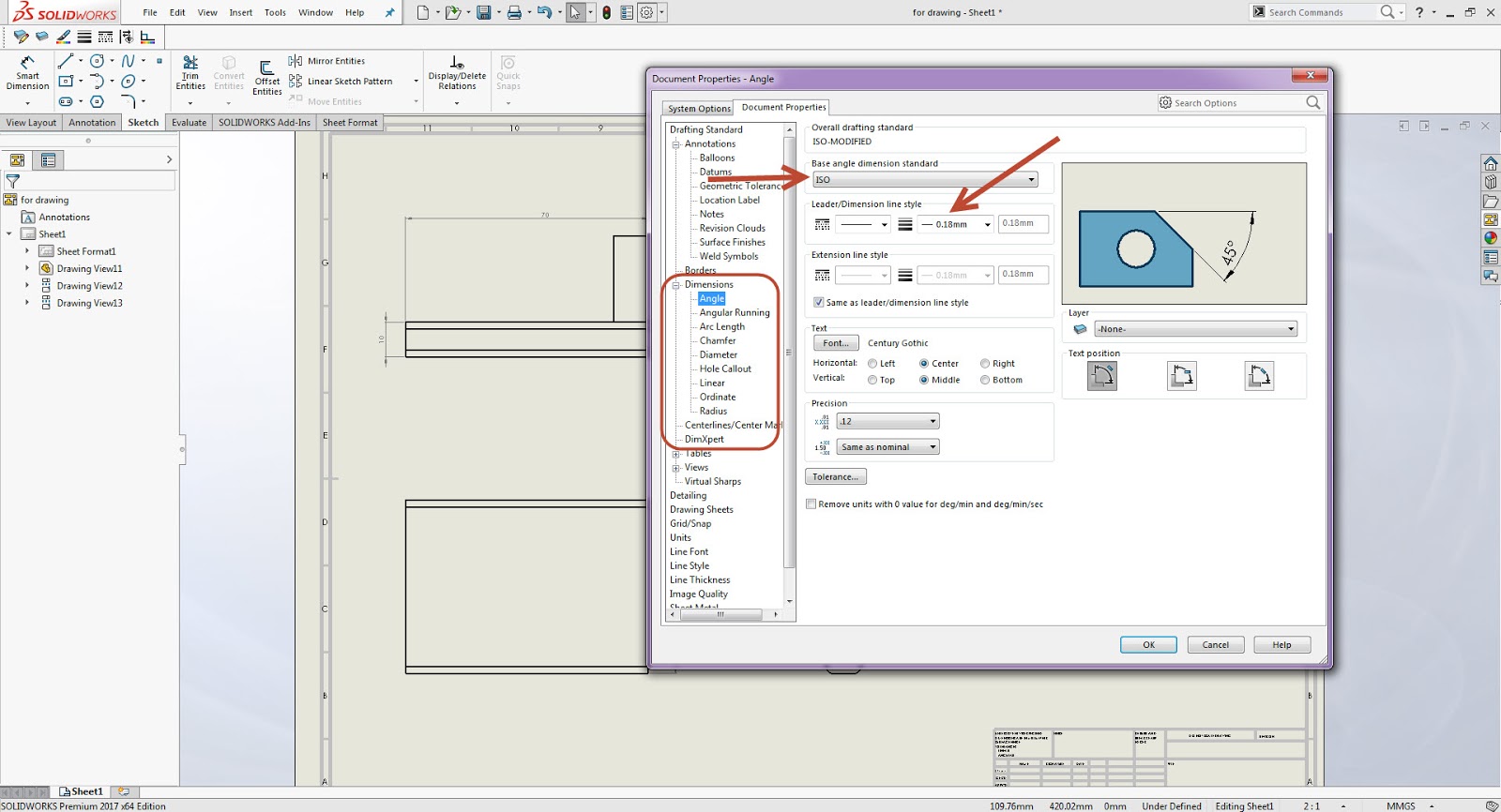Activate the Trim Entities tool
Viewport: 1501px width, 812px height.
coord(190,73)
